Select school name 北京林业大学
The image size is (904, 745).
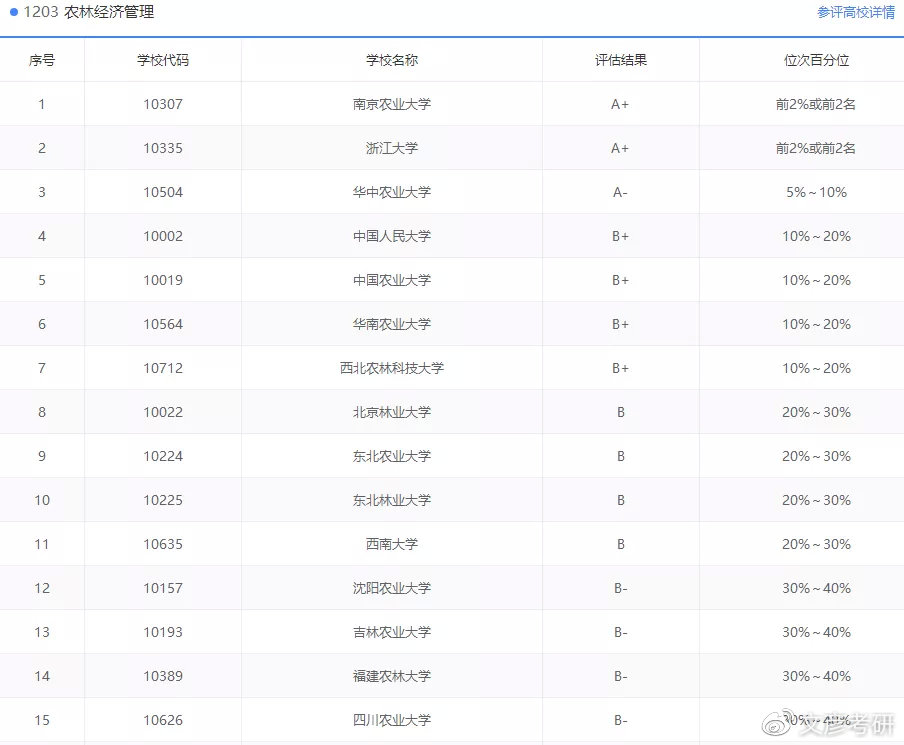click(x=392, y=412)
